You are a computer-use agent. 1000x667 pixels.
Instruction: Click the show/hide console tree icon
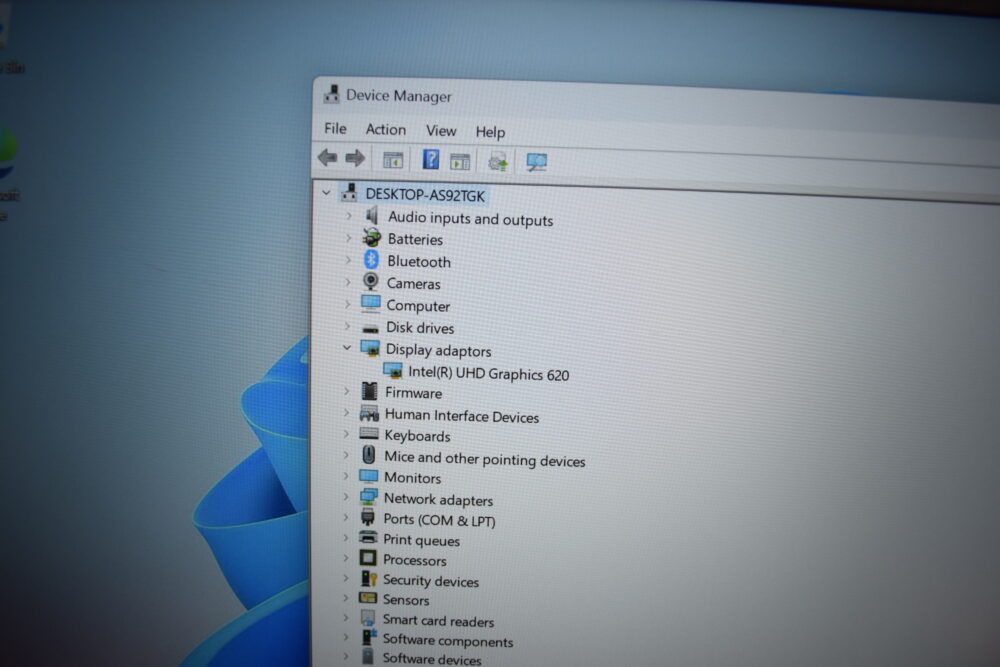click(393, 159)
